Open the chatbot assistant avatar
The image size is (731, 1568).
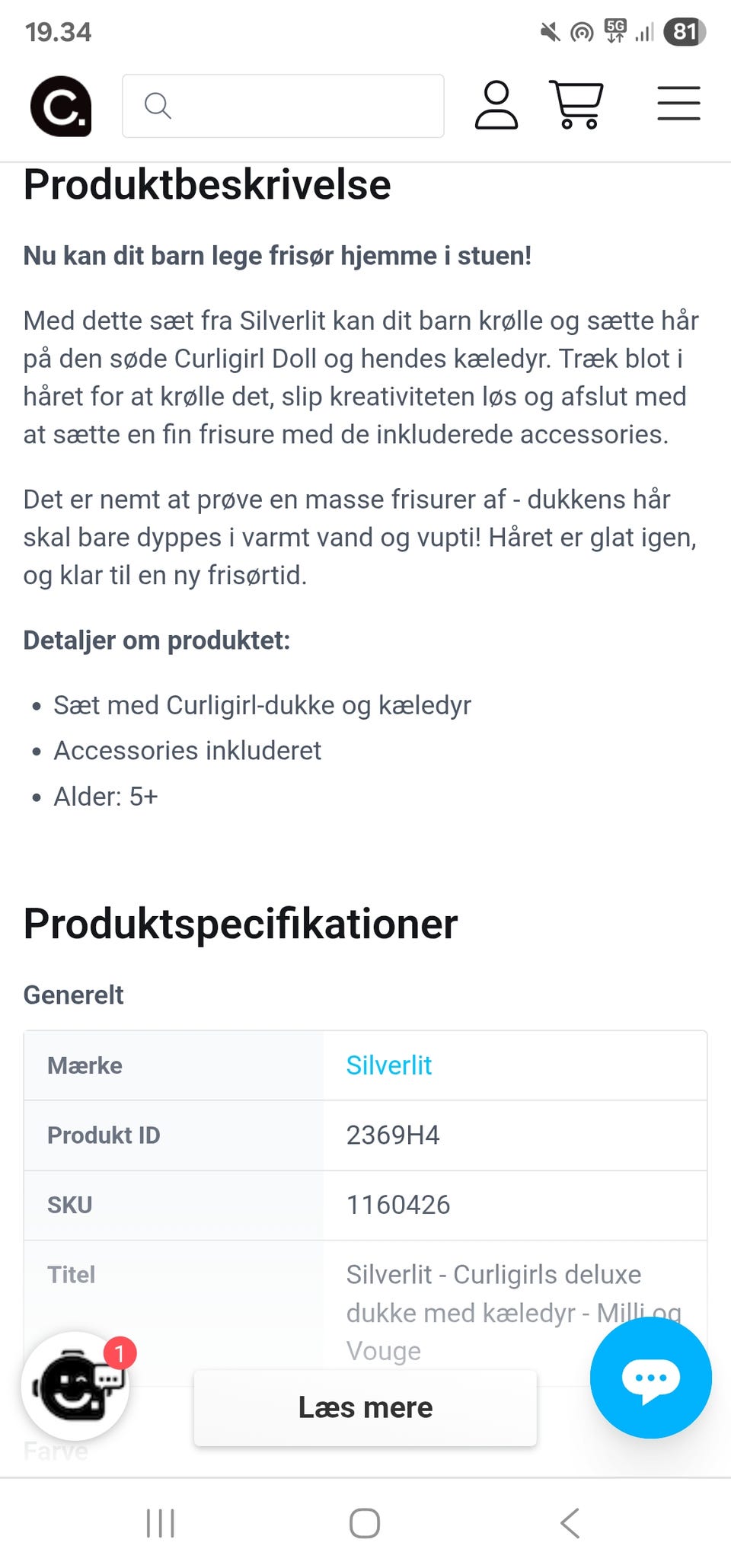point(74,1388)
